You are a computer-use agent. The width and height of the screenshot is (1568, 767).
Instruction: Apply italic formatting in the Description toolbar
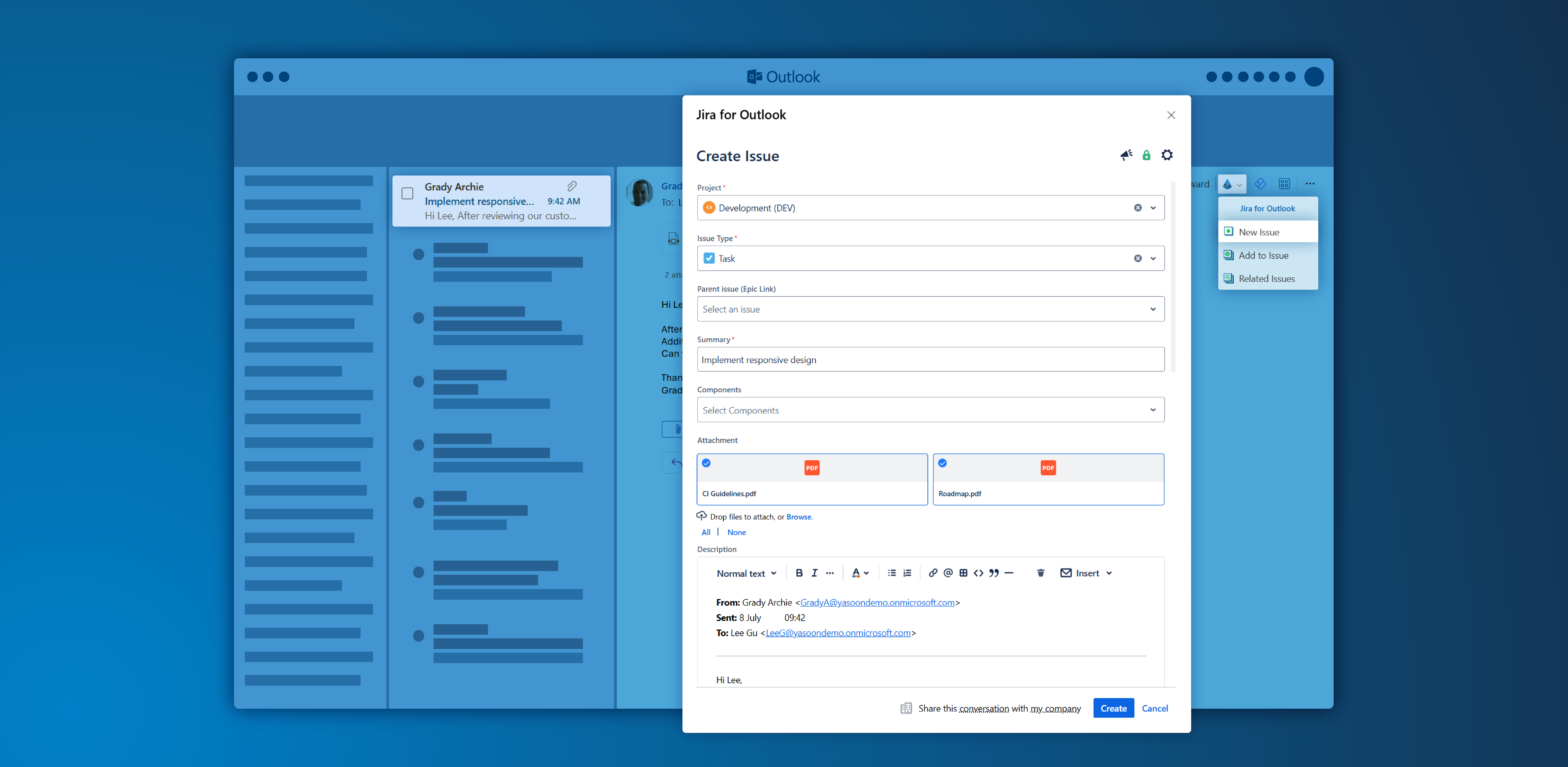point(814,573)
